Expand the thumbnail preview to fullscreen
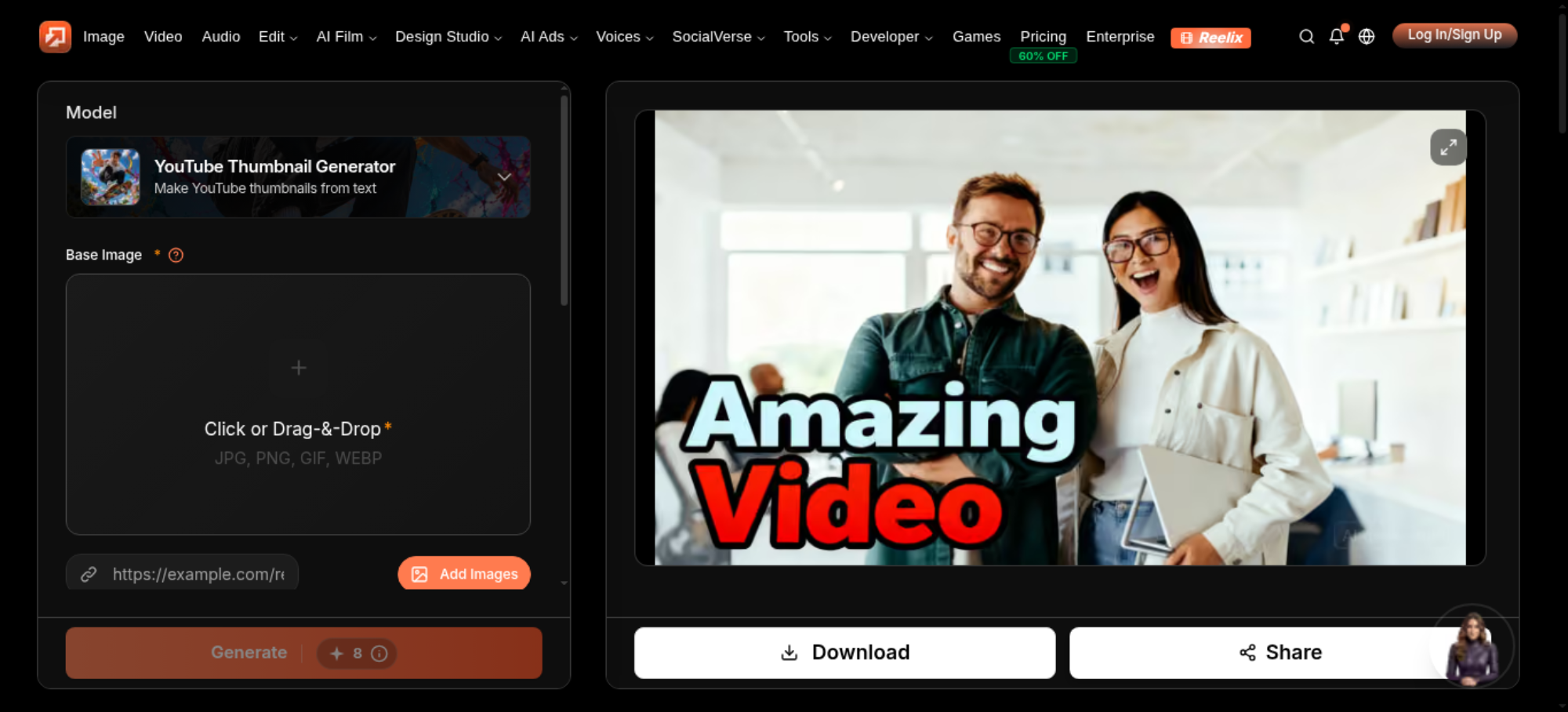1568x712 pixels. [1448, 147]
